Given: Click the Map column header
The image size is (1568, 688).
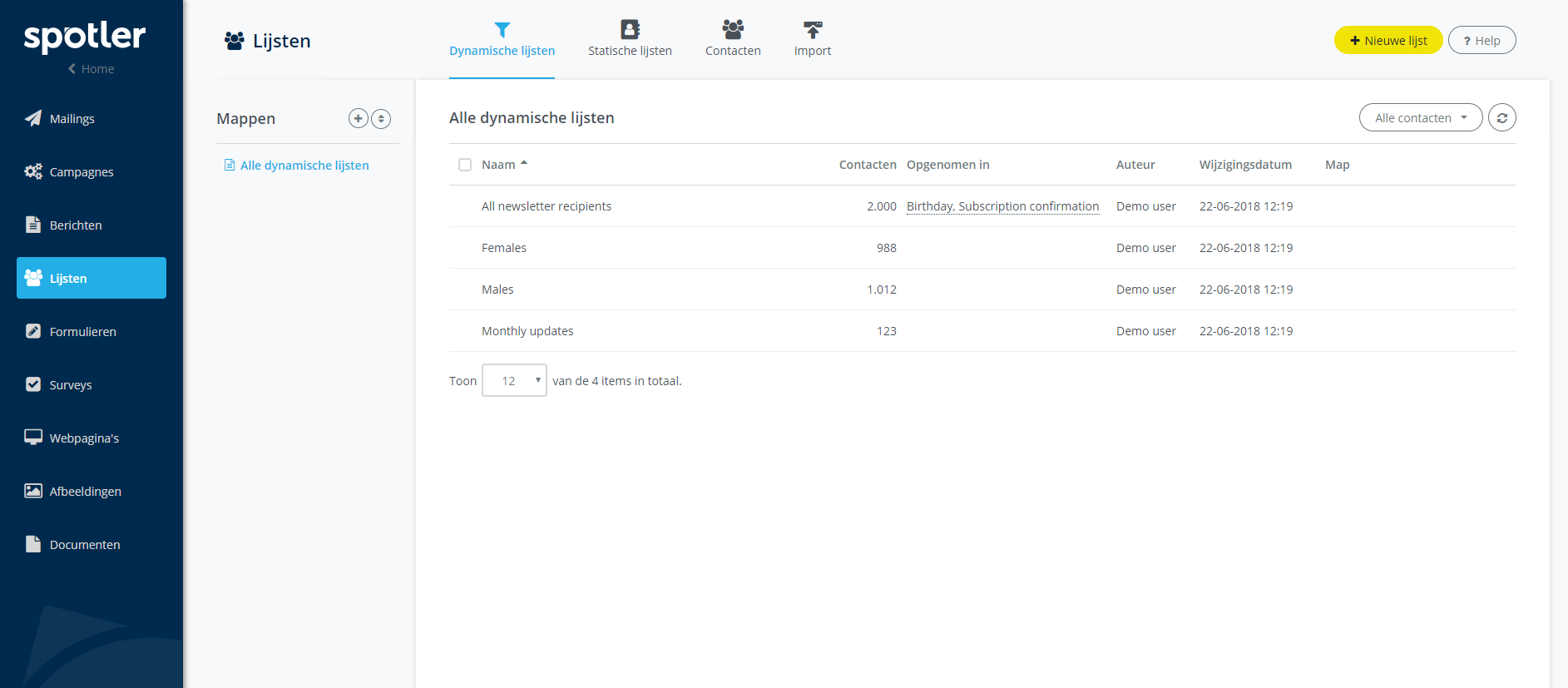Looking at the screenshot, I should pos(1337,165).
